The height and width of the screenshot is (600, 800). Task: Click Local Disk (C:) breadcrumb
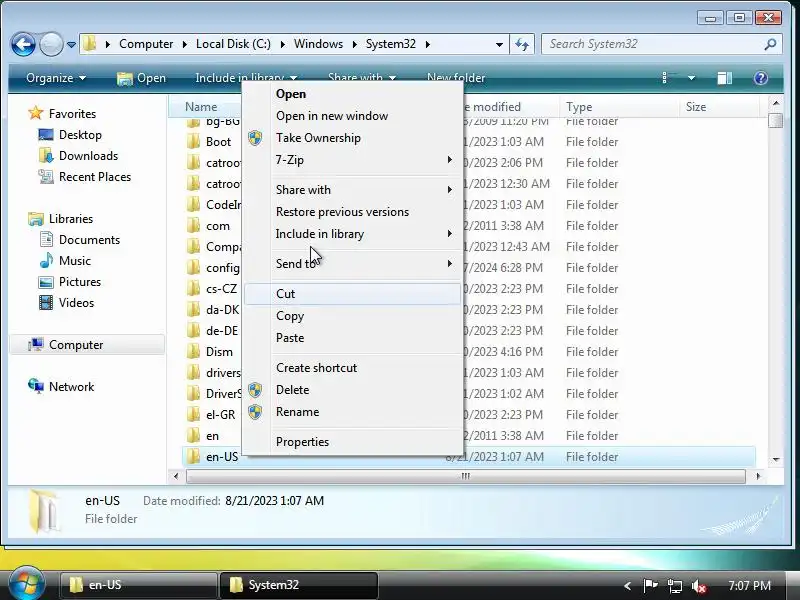coord(233,44)
